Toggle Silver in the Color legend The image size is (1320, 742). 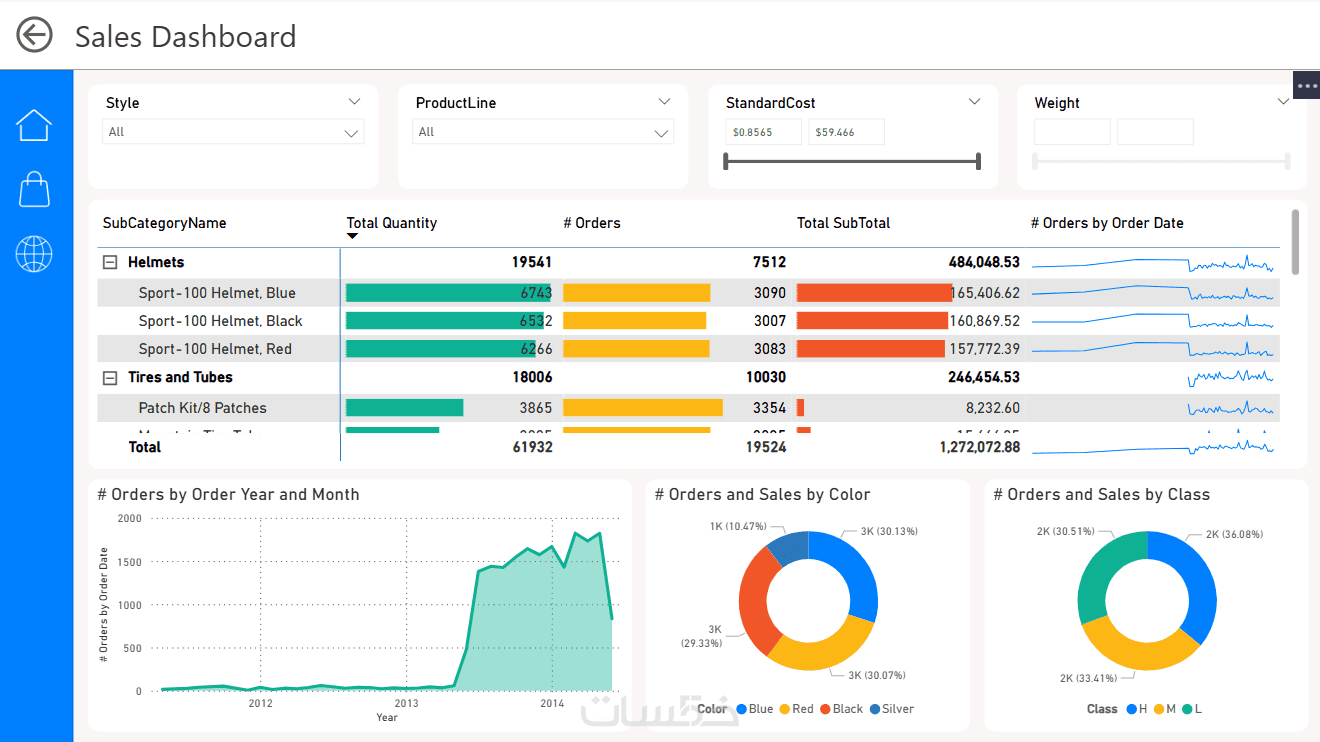[x=892, y=709]
